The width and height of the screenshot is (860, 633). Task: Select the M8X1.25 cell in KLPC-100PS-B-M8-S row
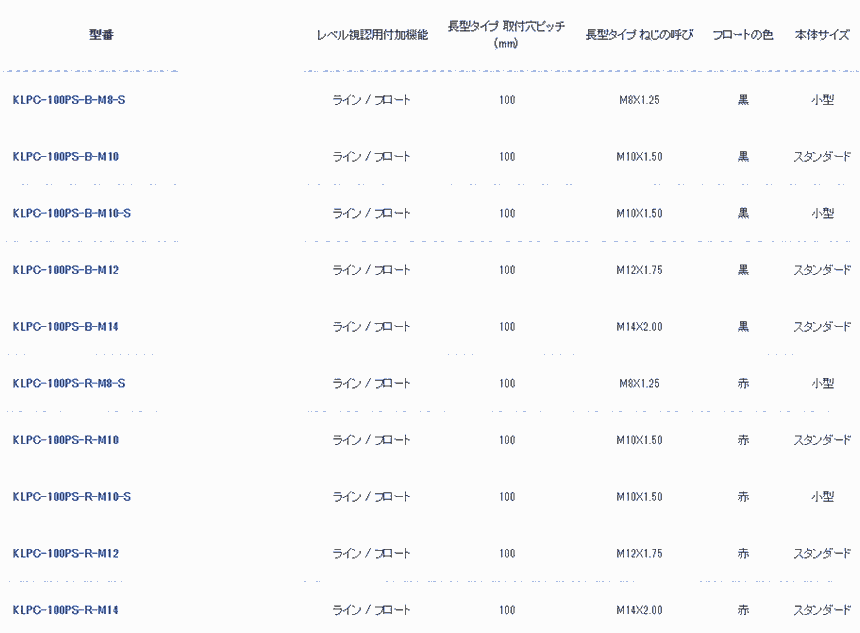[640, 100]
